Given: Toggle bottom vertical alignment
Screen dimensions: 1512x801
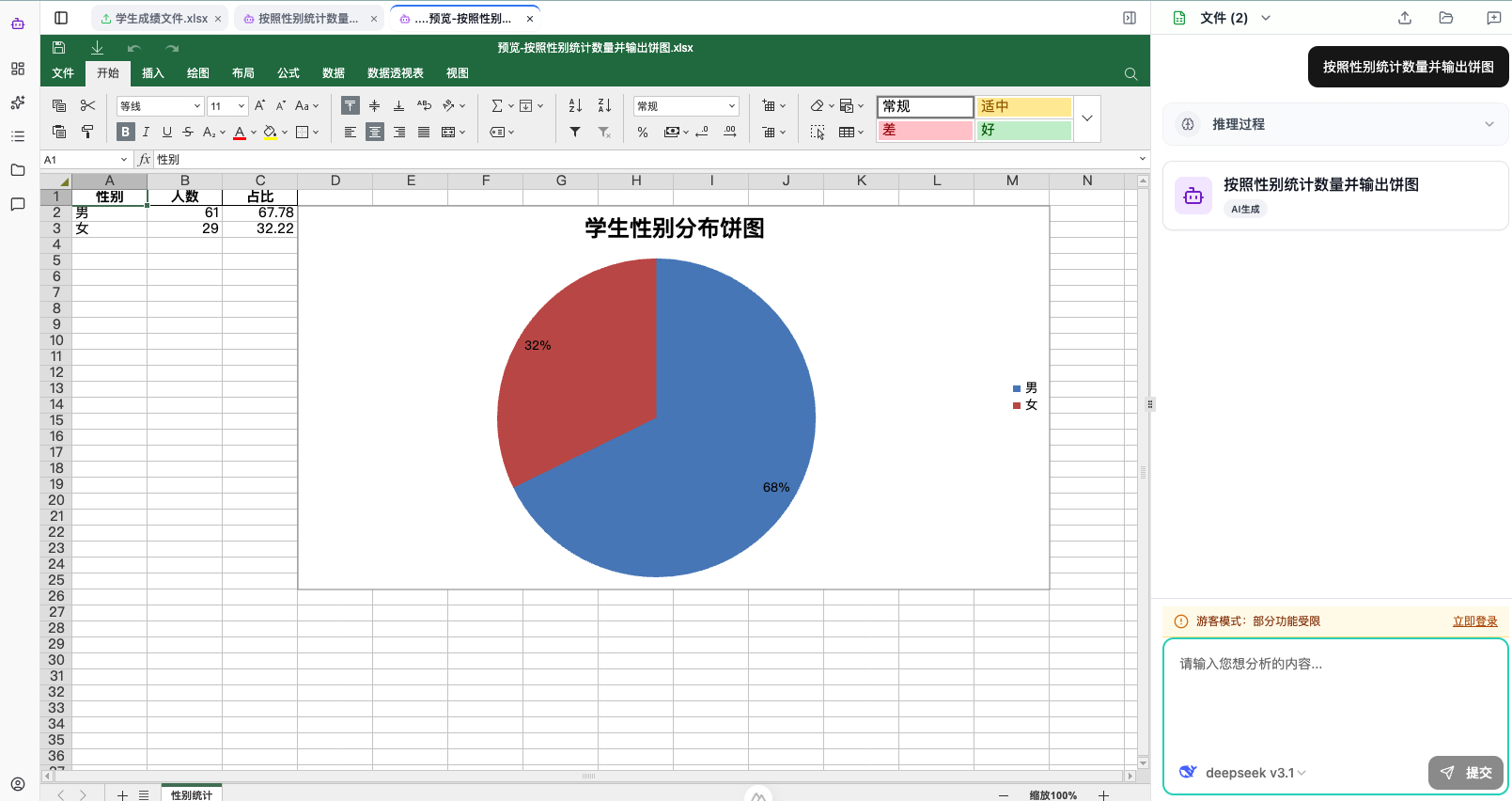Looking at the screenshot, I should pos(398,105).
